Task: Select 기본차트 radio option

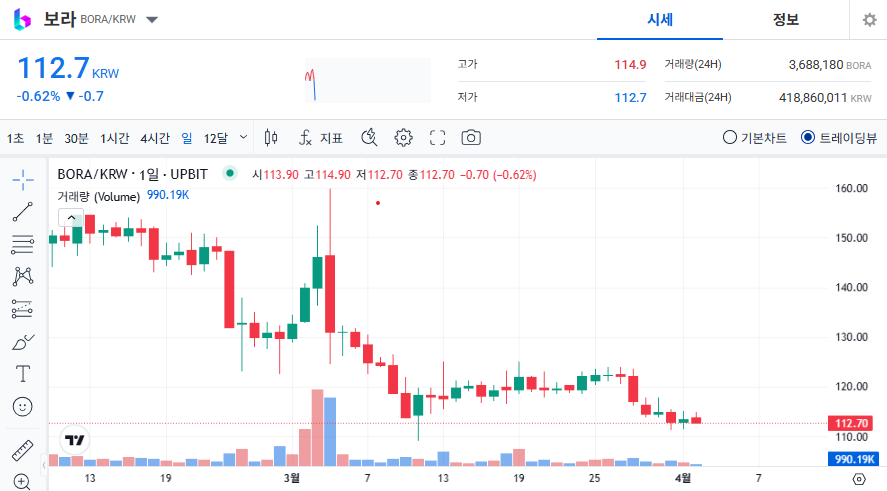Action: 755,137
